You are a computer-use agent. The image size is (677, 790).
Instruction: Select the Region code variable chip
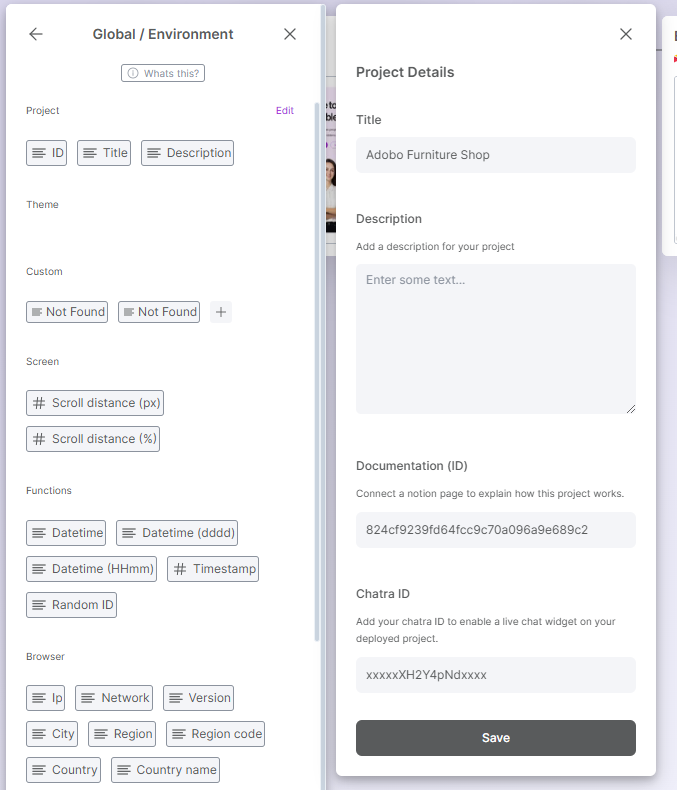pyautogui.click(x=215, y=734)
